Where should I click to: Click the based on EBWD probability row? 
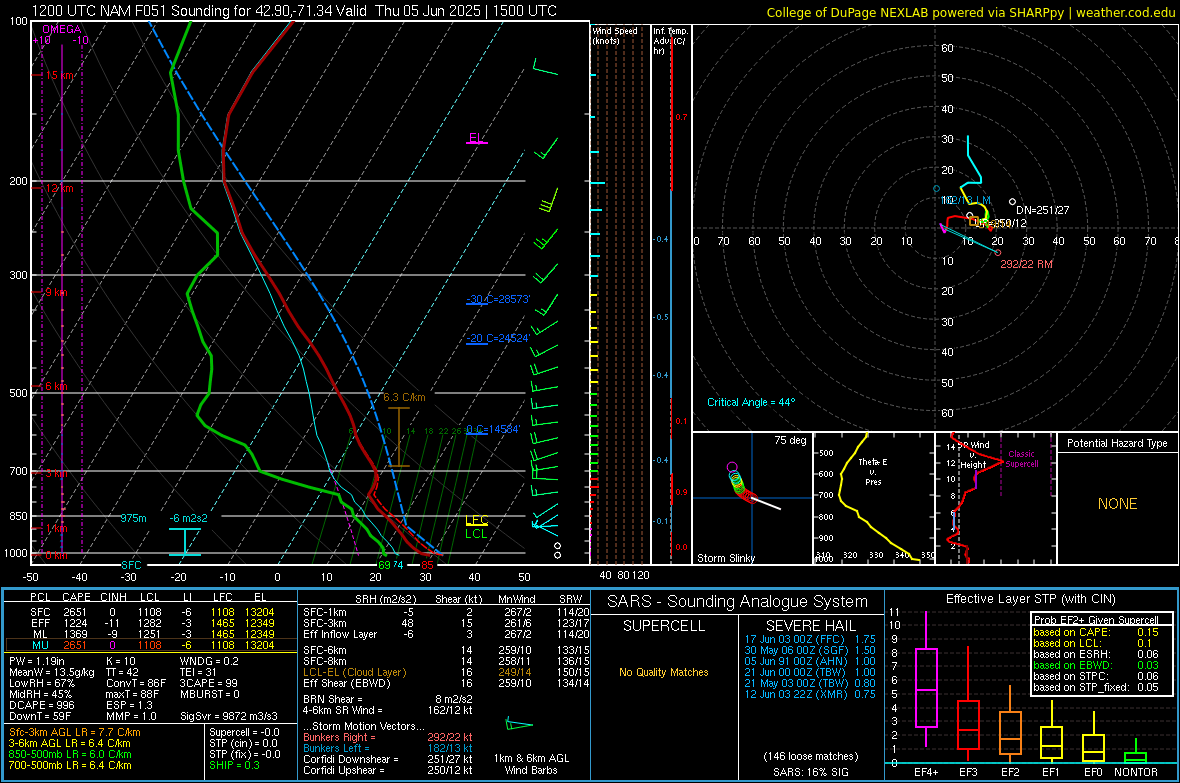pyautogui.click(x=1096, y=666)
